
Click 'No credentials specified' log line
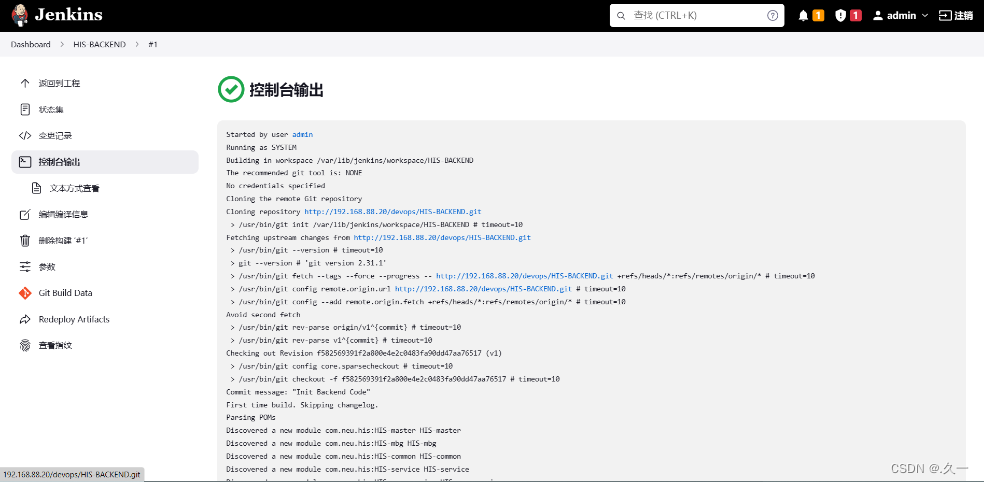275,186
